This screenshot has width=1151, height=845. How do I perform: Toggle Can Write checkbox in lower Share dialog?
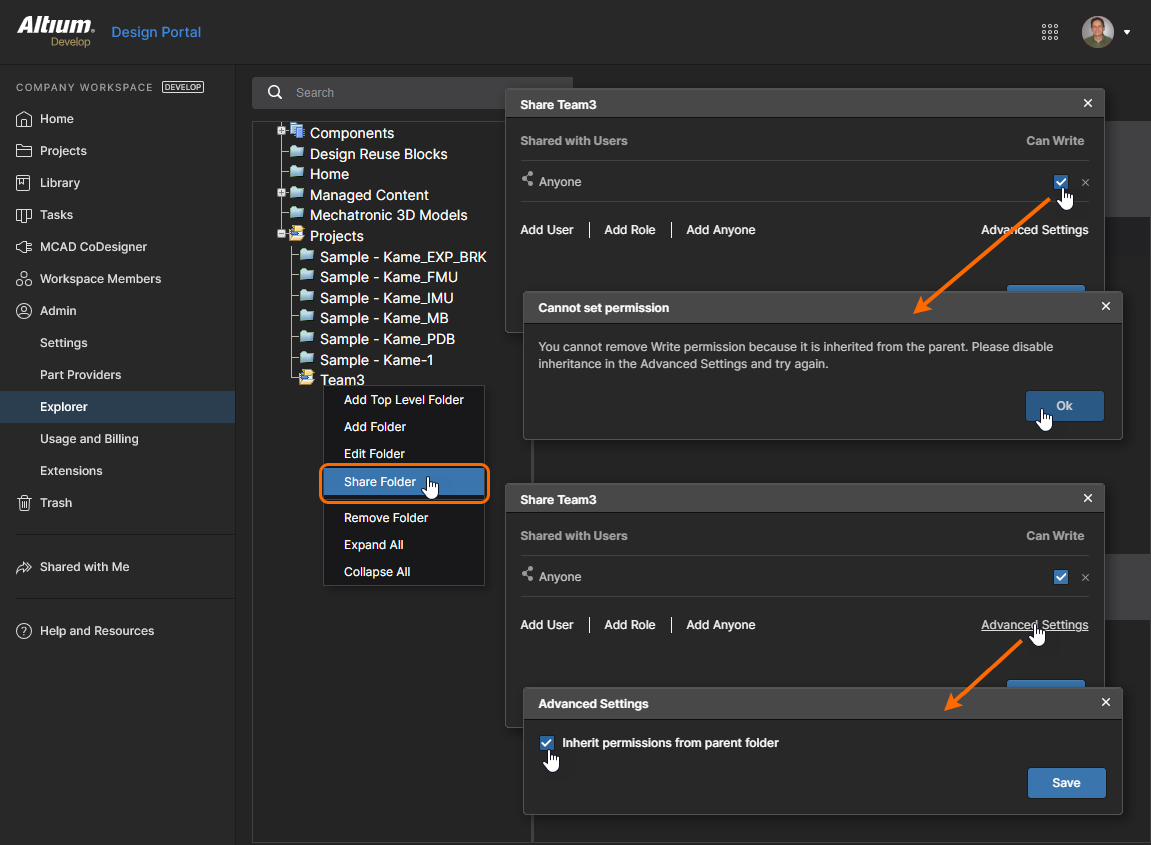[1060, 577]
